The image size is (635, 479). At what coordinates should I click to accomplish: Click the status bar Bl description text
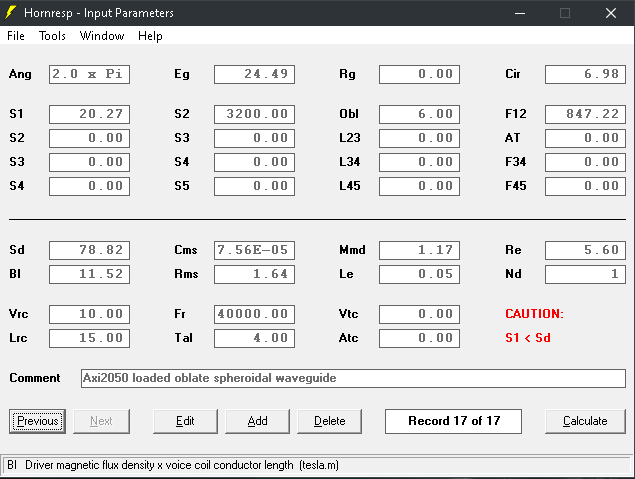pyautogui.click(x=173, y=465)
